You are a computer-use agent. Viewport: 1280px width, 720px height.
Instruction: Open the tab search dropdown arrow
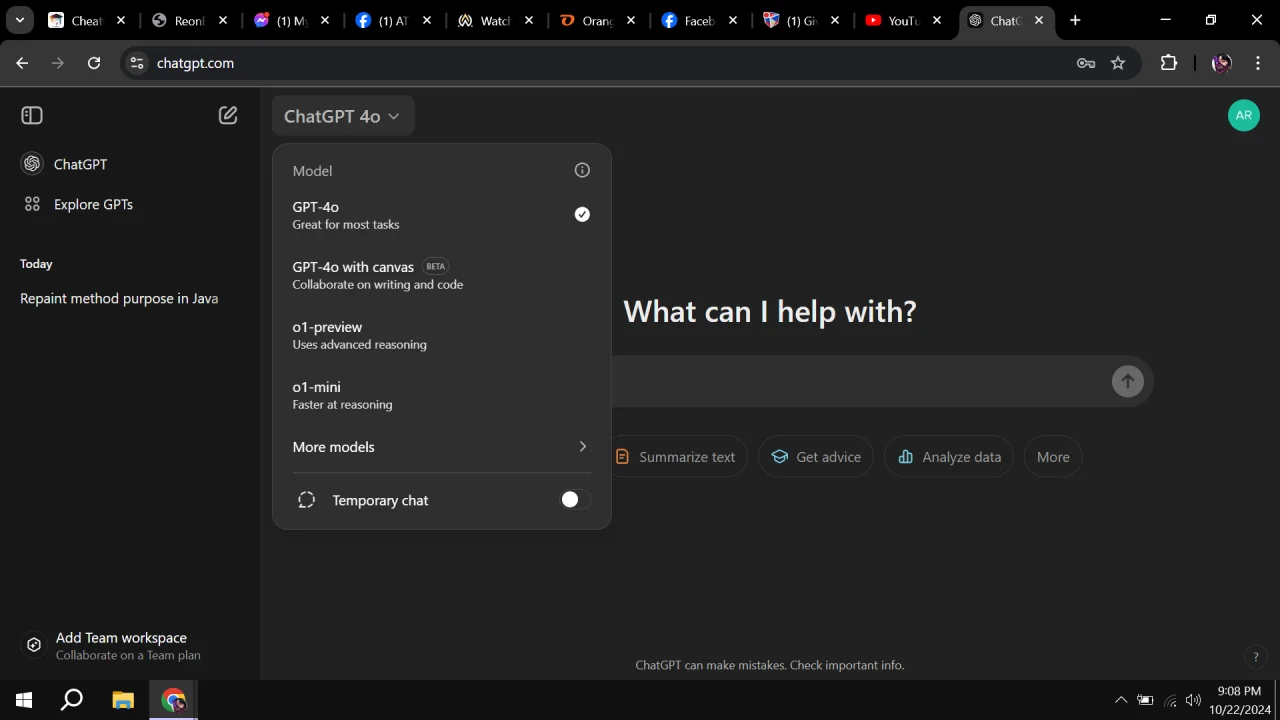[x=19, y=20]
